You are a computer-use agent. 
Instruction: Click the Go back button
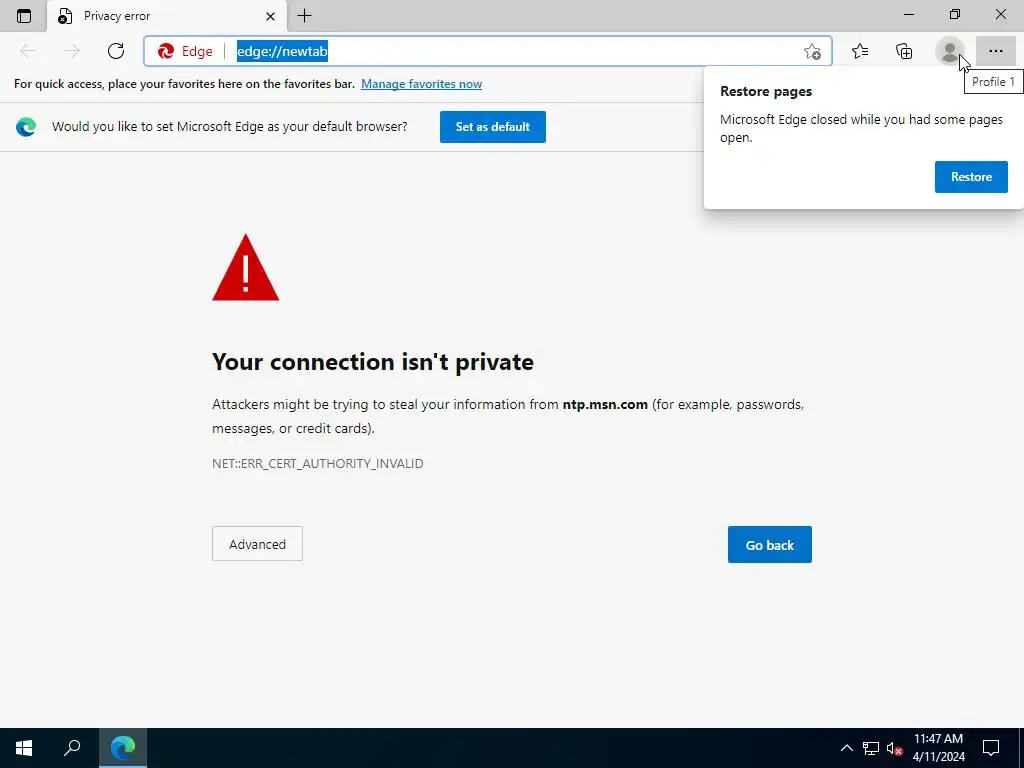769,545
